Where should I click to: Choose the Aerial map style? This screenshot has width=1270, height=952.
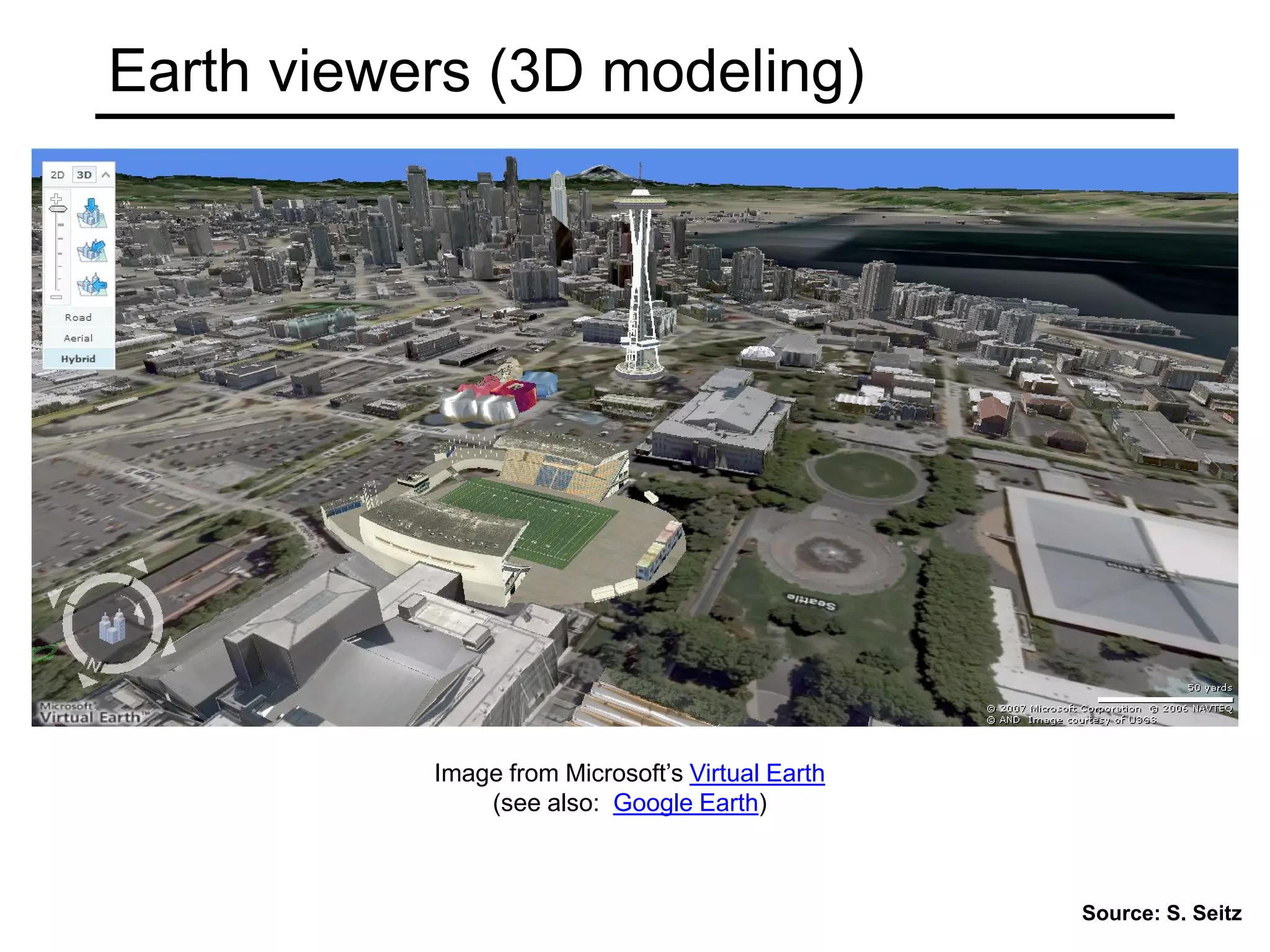78,338
